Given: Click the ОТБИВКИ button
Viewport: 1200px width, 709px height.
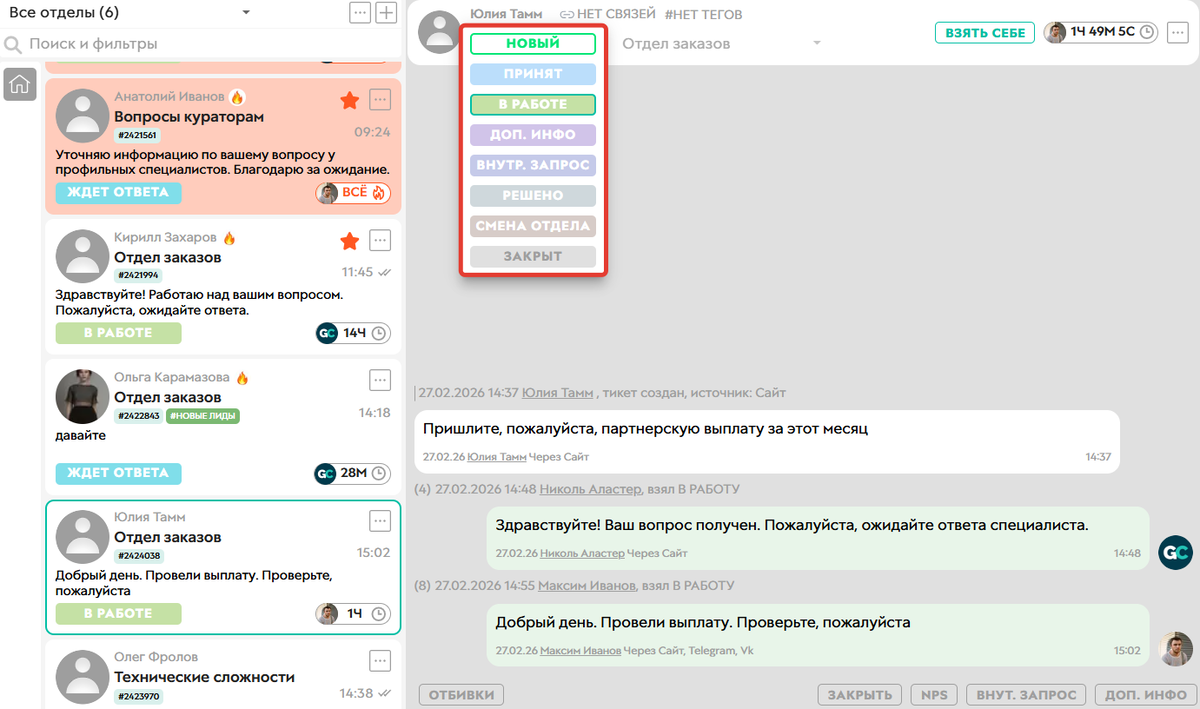Looking at the screenshot, I should [461, 695].
